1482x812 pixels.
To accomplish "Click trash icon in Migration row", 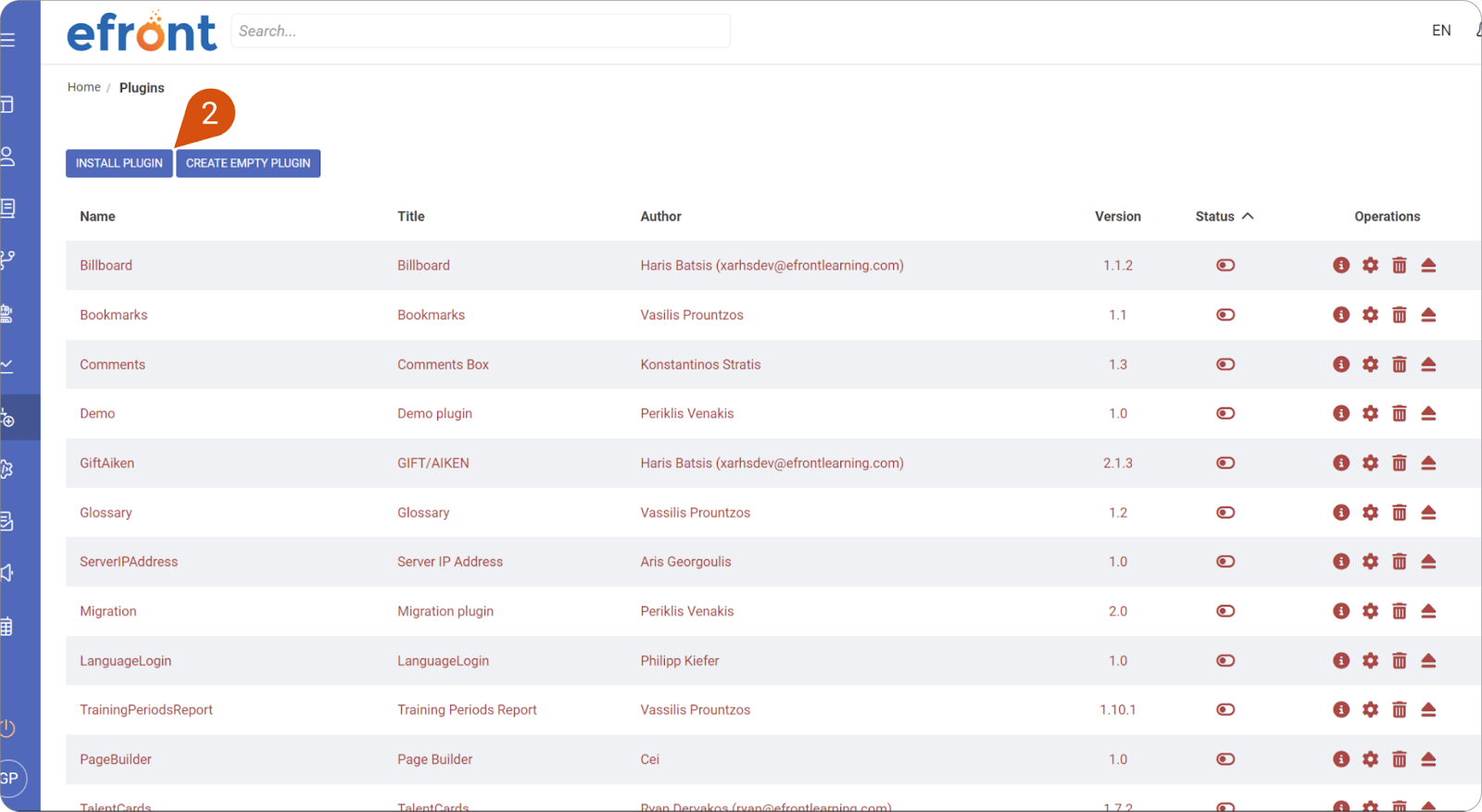I will (1400, 611).
